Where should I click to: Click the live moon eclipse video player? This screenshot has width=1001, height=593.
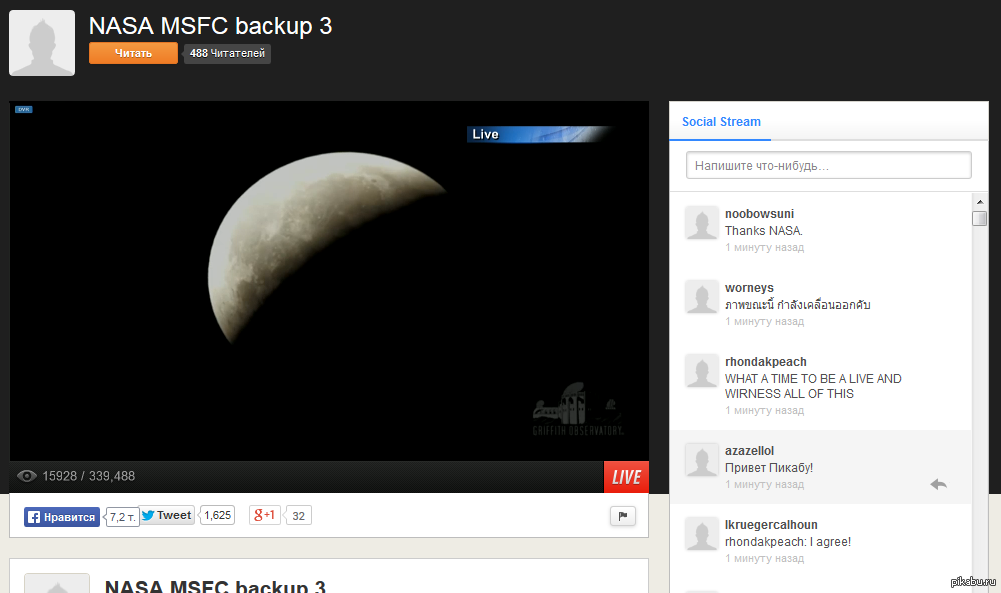(x=329, y=281)
